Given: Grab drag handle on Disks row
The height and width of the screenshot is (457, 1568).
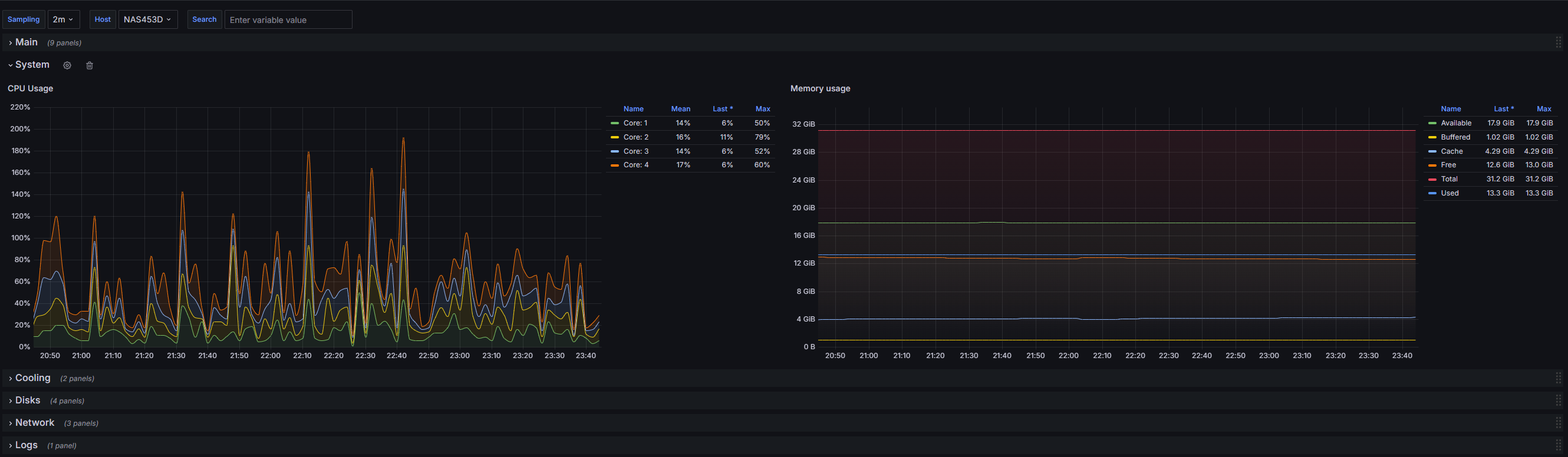Looking at the screenshot, I should [1558, 400].
